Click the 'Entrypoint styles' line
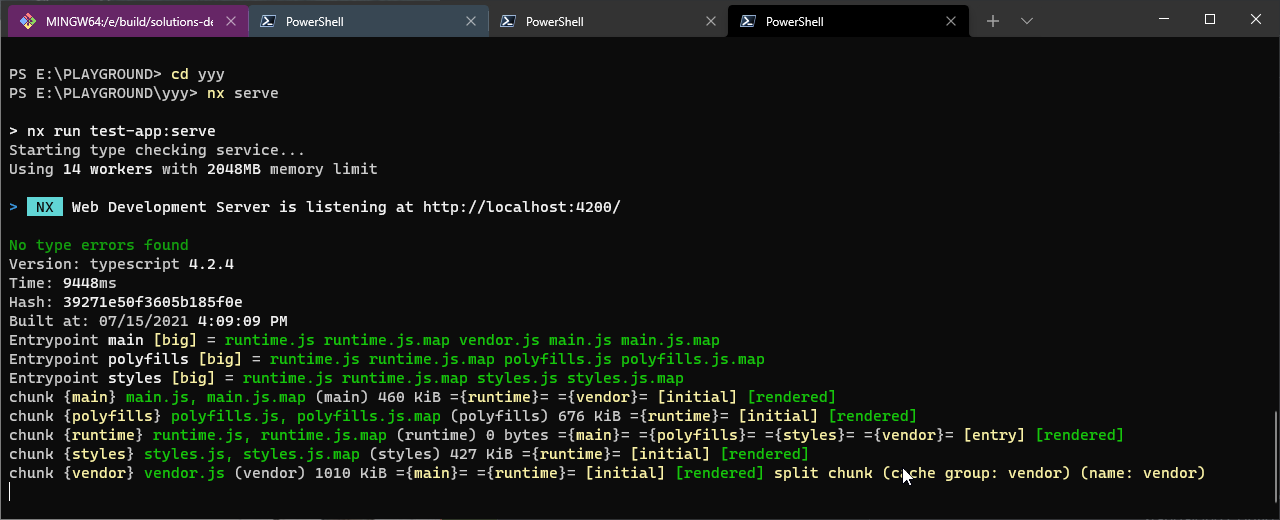 coord(346,378)
